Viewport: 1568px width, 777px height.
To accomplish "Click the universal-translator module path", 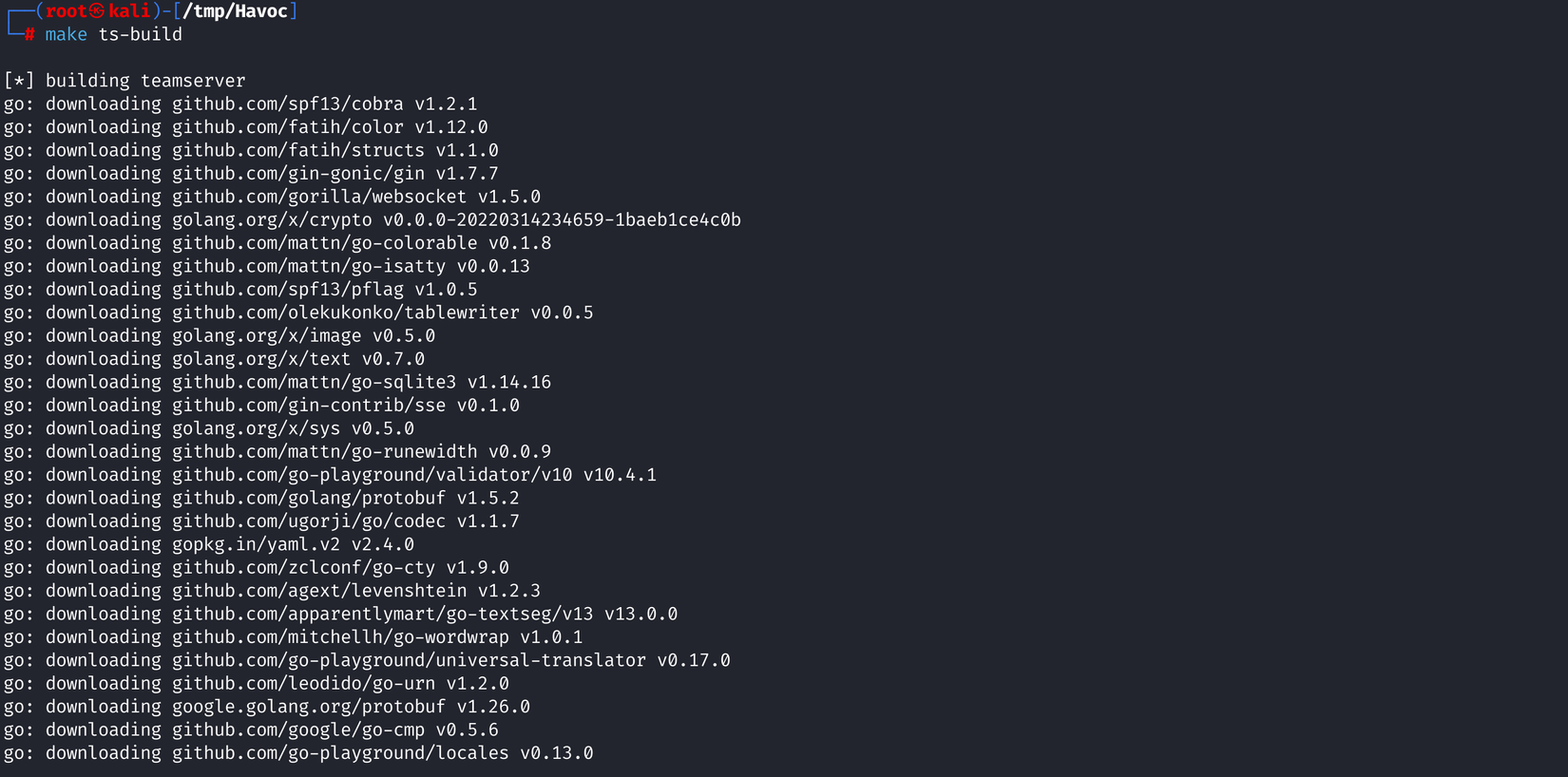I will (x=409, y=660).
